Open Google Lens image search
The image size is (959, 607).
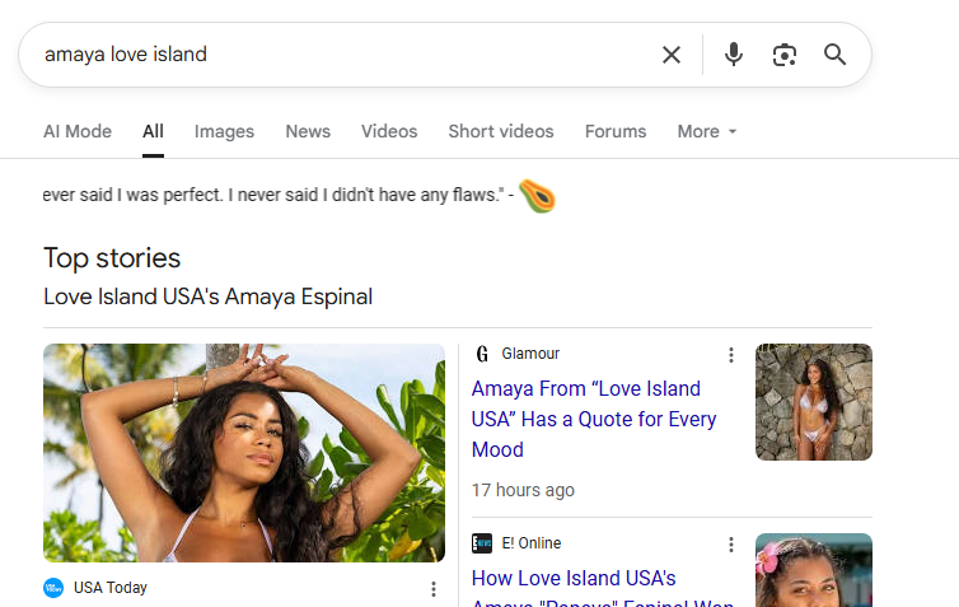point(784,55)
